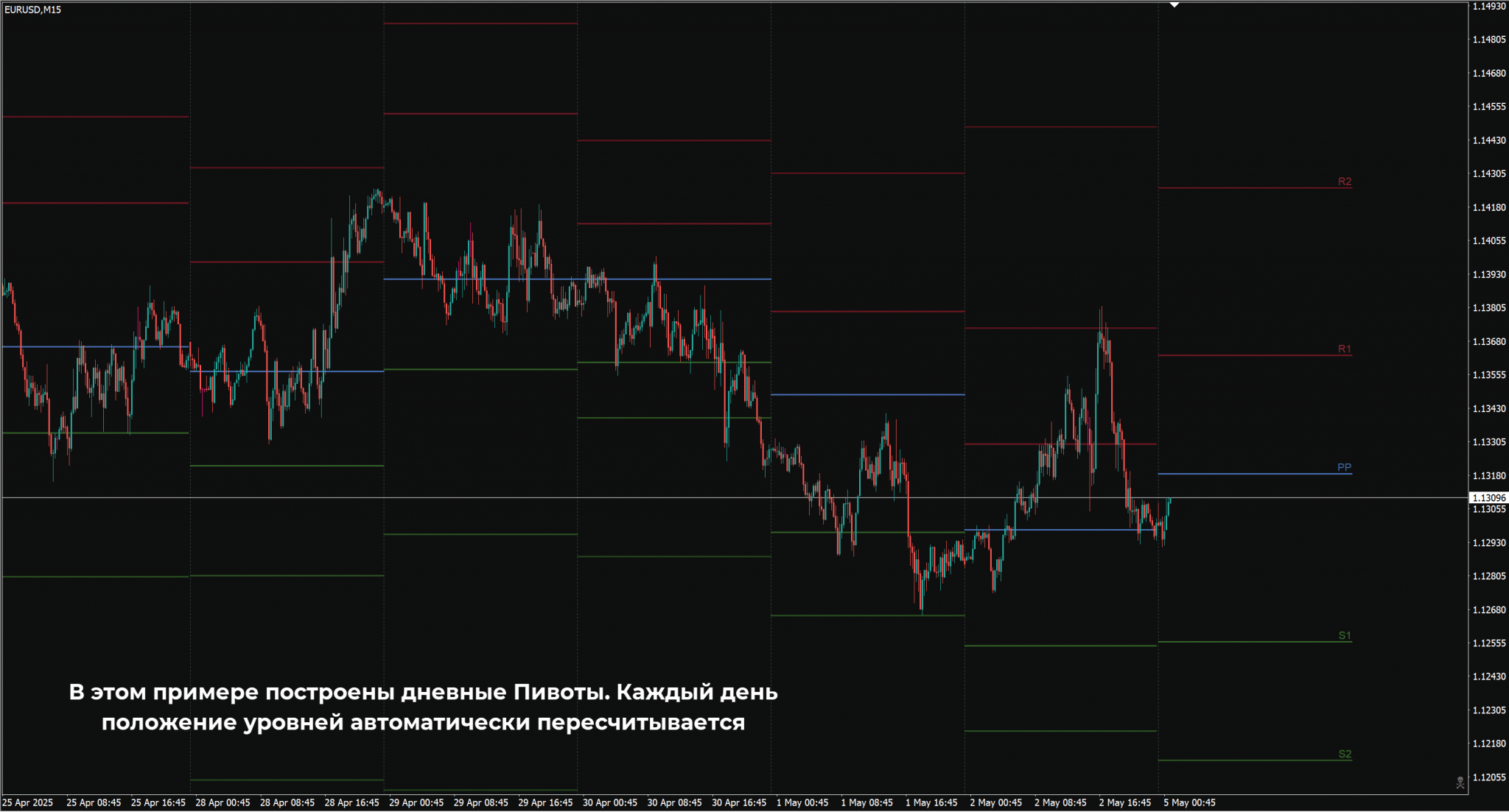Image resolution: width=1509 pixels, height=812 pixels.
Task: Click the S1 support level label
Action: click(x=1345, y=635)
